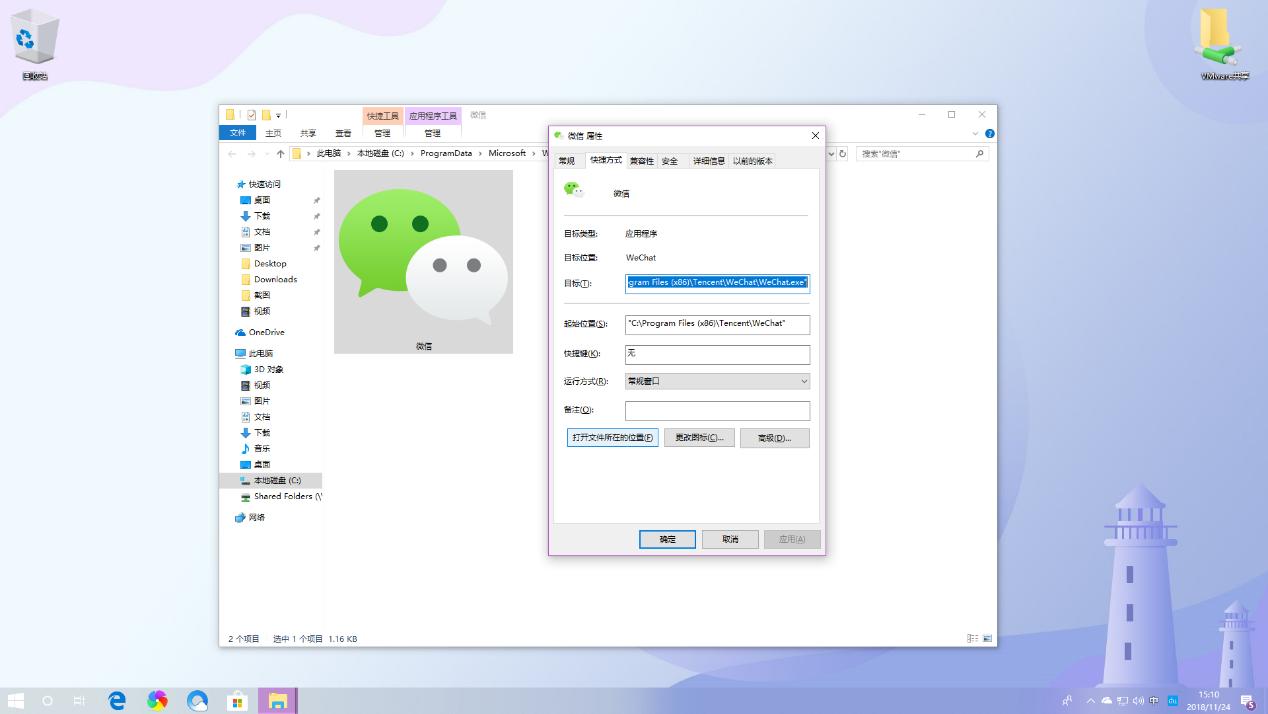Click the 高级 button
Screen dimensions: 1268x714
click(774, 438)
